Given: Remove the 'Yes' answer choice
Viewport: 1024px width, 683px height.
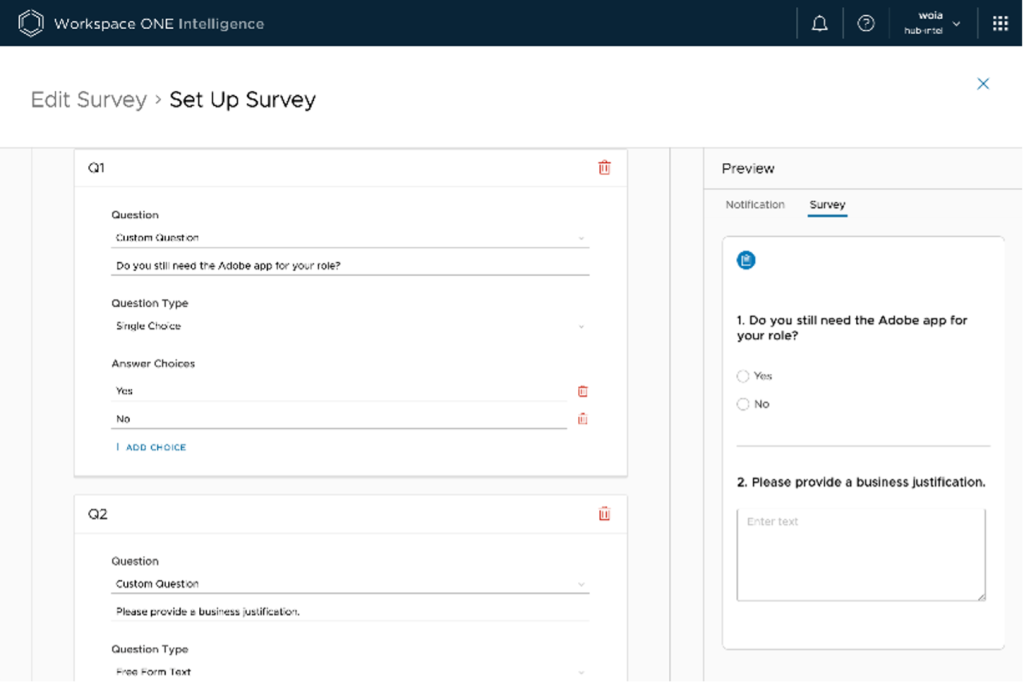Looking at the screenshot, I should point(582,391).
